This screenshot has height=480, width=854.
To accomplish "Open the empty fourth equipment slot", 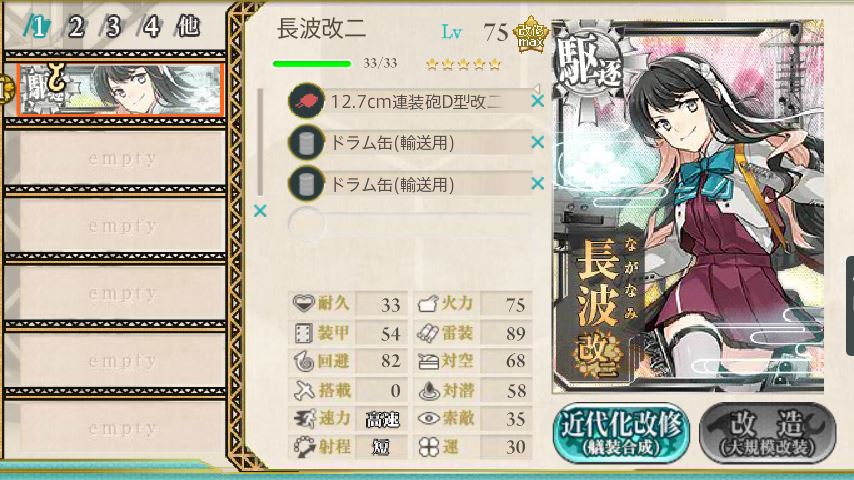I will point(410,224).
